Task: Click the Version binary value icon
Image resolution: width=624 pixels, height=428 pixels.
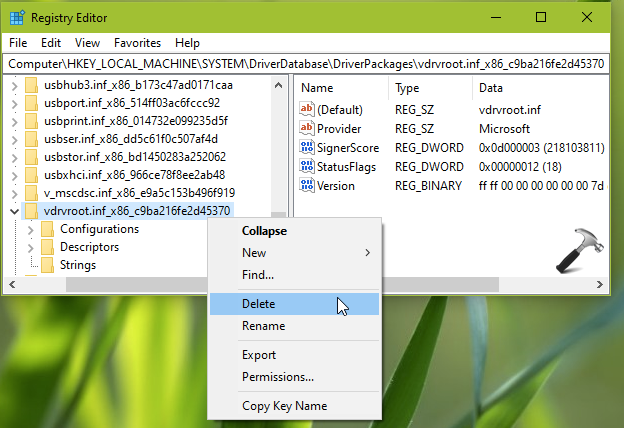Action: point(307,186)
